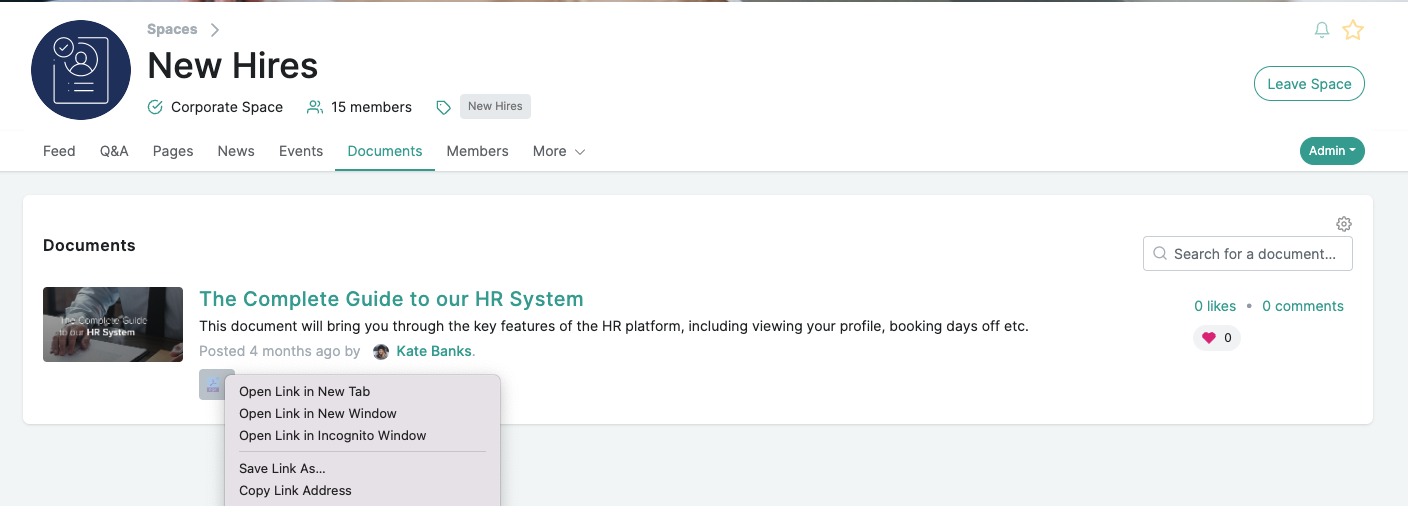Image resolution: width=1408 pixels, height=506 pixels.
Task: Switch to the Feed tab
Action: click(x=59, y=151)
